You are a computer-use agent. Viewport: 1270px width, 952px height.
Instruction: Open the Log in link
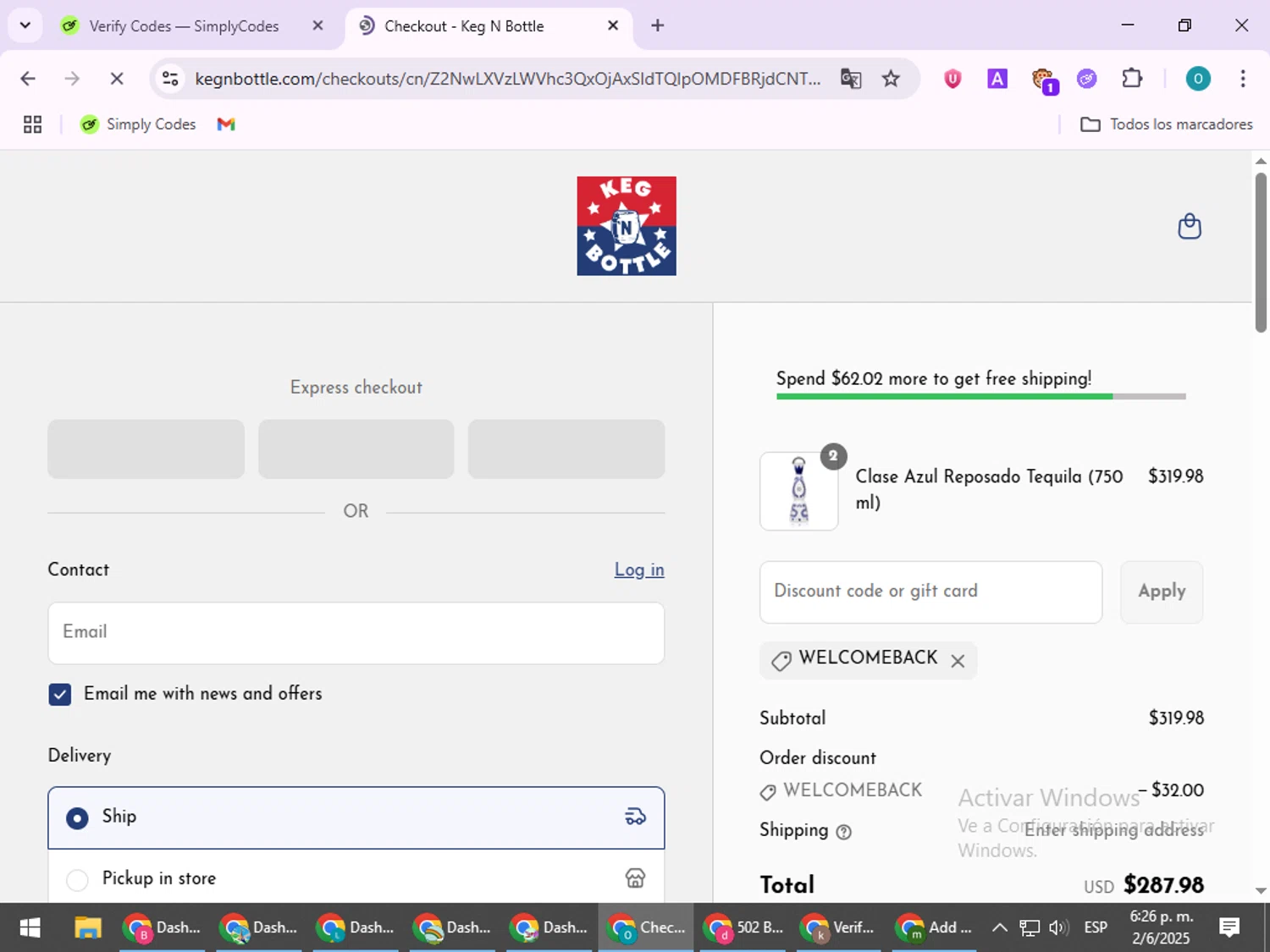[x=639, y=570]
